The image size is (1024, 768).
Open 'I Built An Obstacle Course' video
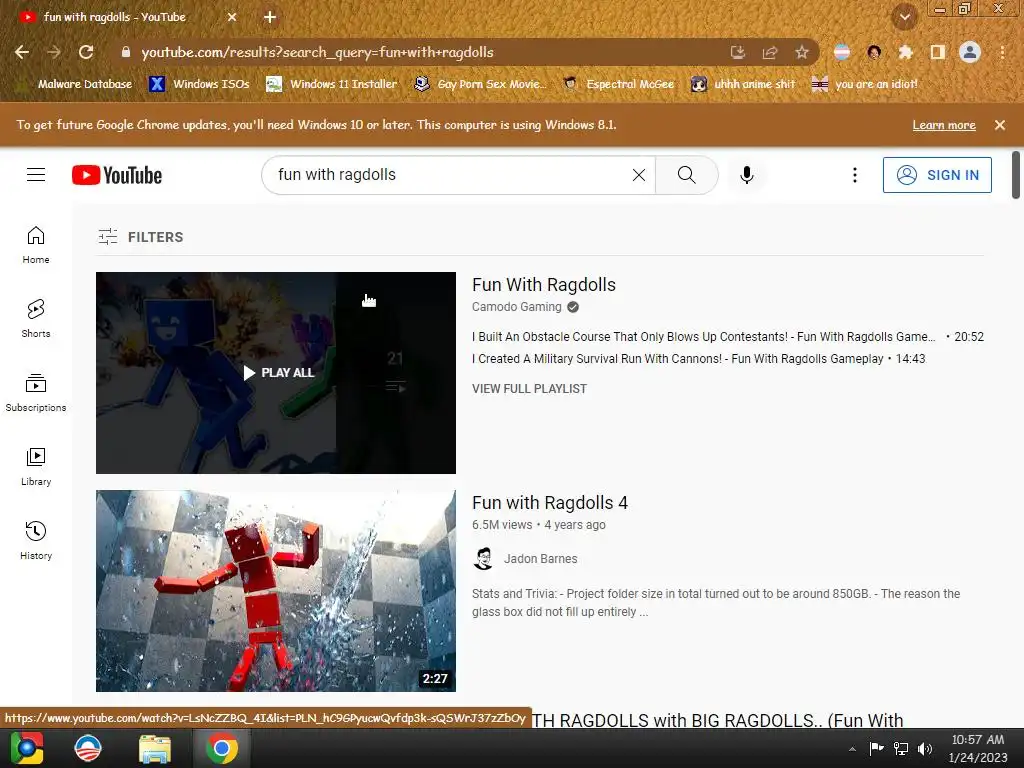(x=703, y=337)
